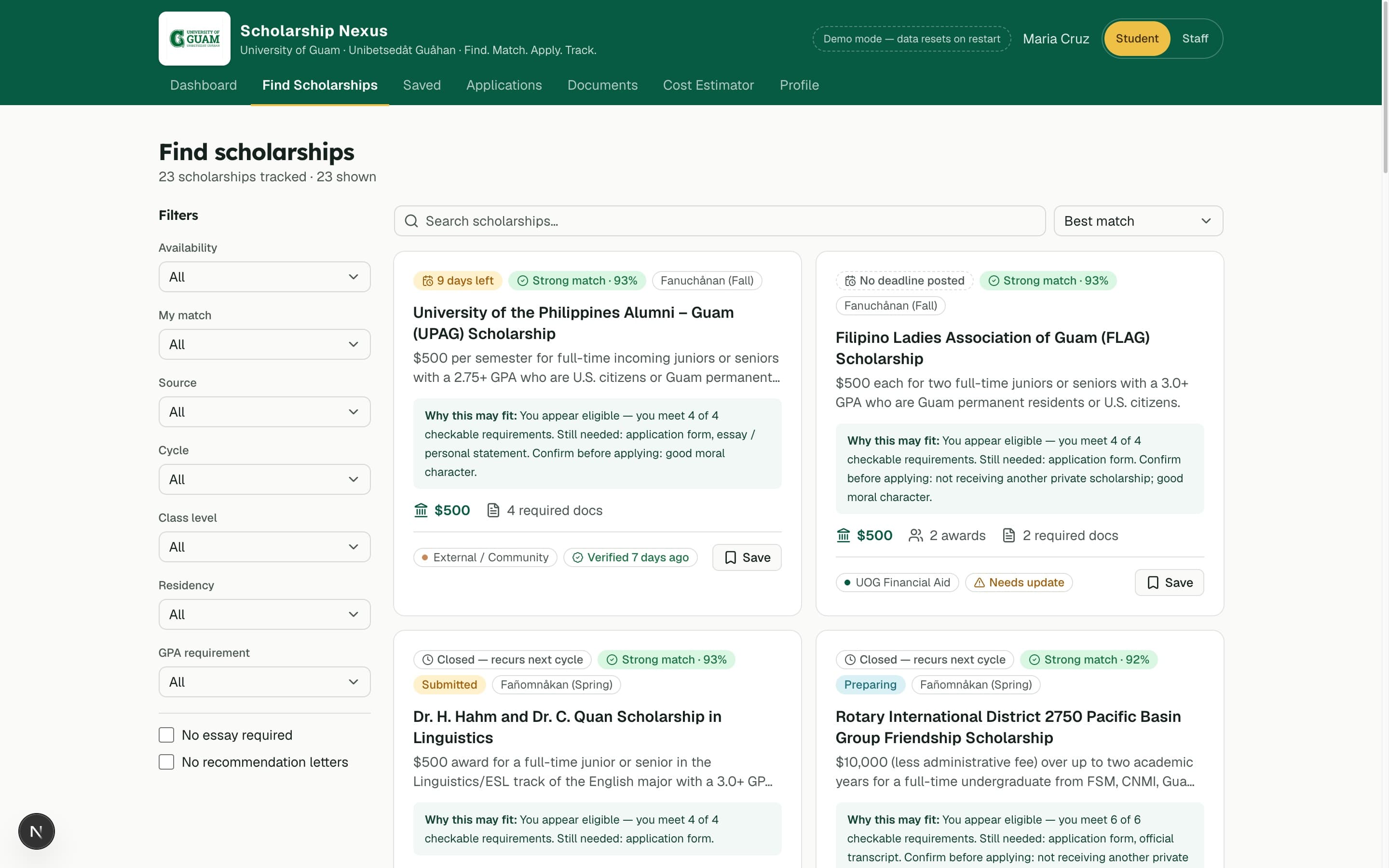Viewport: 1389px width, 868px height.
Task: Open Filipino Ladies Association scholarship title
Action: pos(993,348)
